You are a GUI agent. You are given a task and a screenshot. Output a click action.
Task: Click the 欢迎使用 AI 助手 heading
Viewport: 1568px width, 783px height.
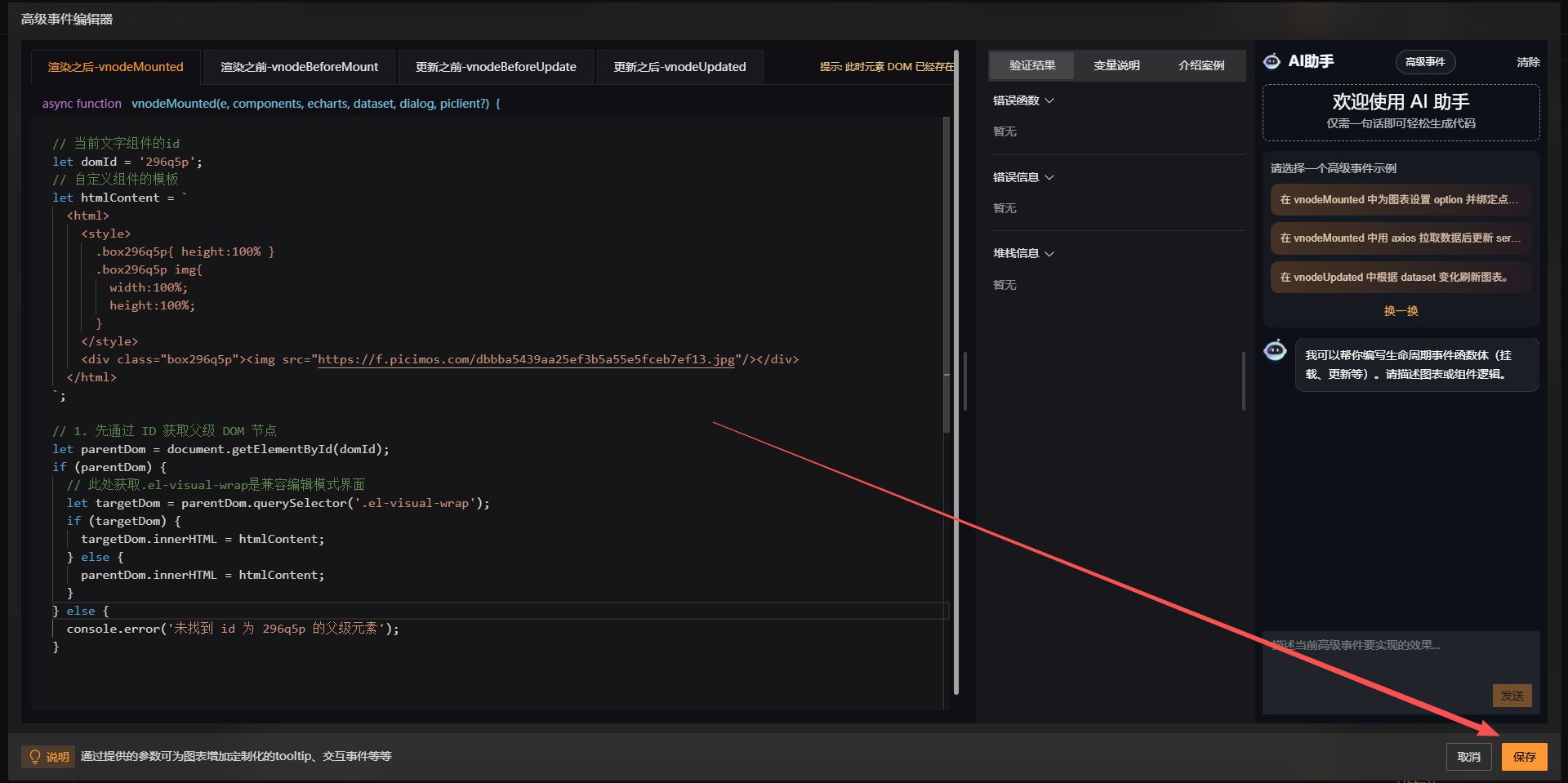1401,101
